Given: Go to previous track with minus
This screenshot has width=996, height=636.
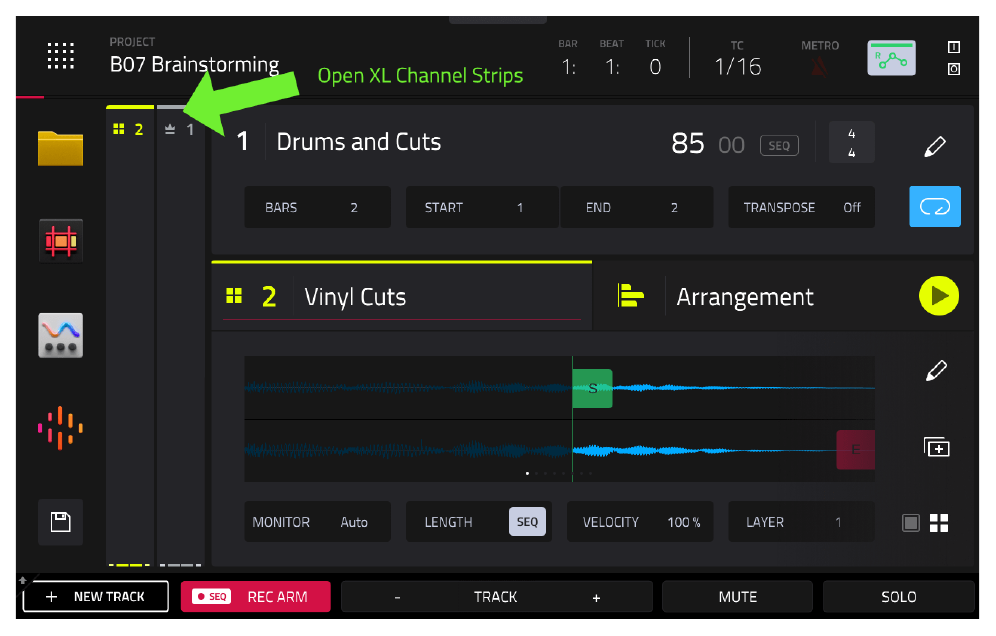Looking at the screenshot, I should [397, 597].
